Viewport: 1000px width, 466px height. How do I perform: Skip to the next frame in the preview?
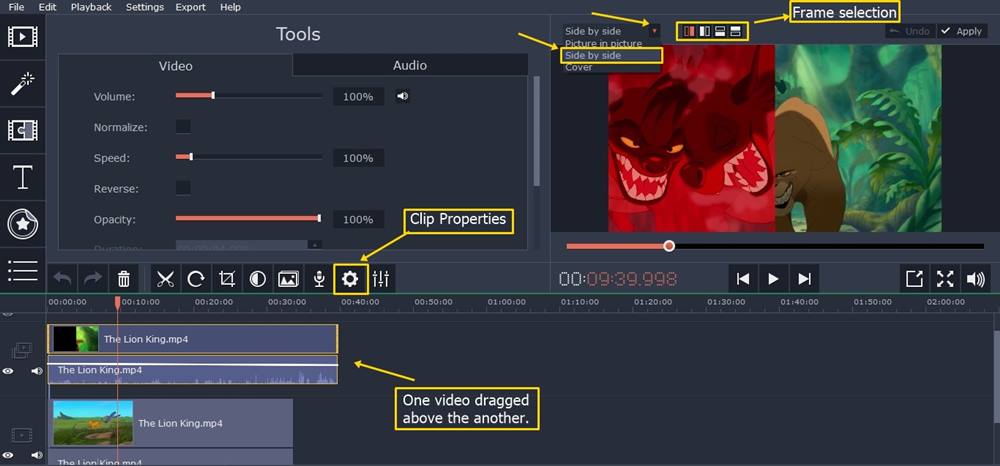point(804,279)
